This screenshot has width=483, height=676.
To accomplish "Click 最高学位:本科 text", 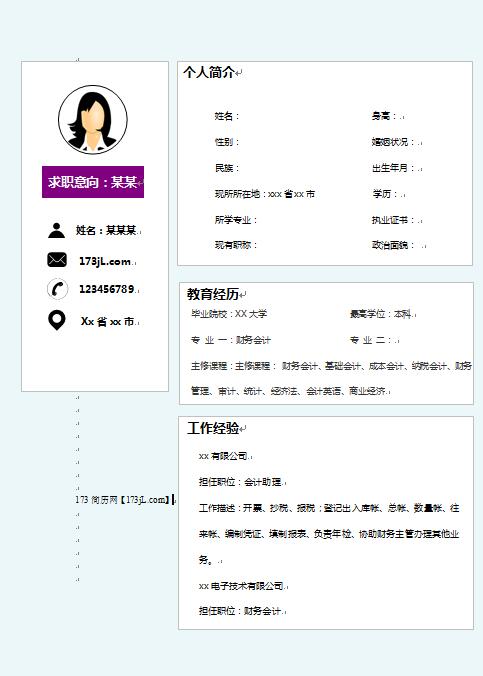I will [x=380, y=314].
